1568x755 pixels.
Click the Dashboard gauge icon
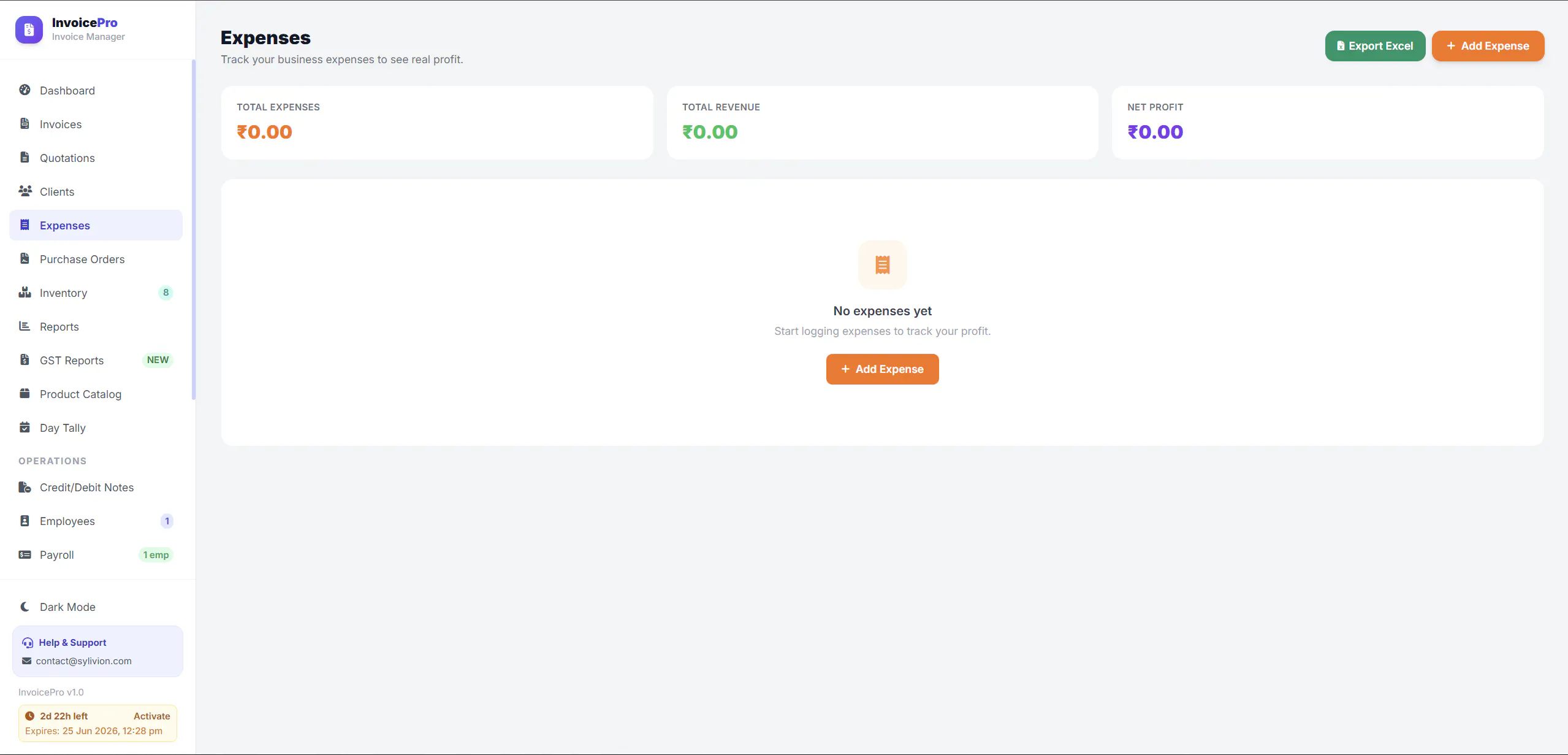coord(25,90)
